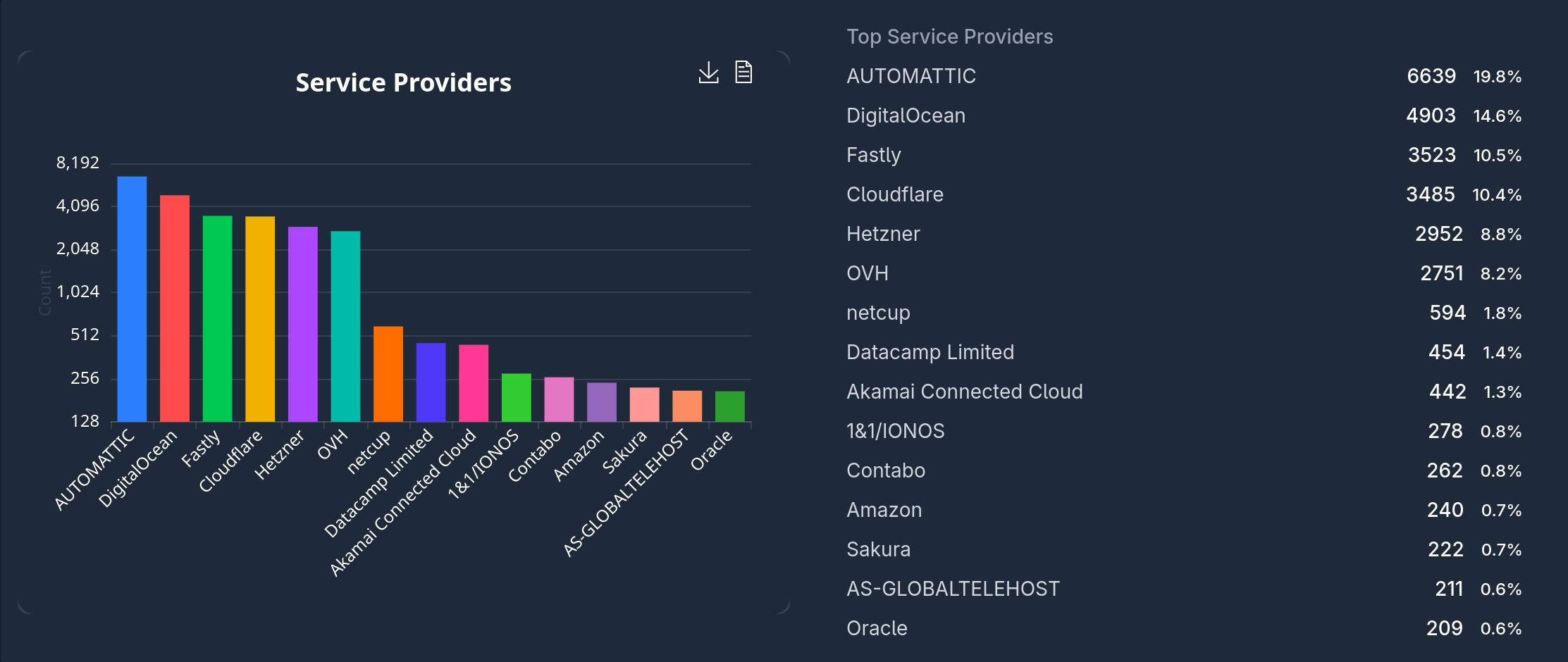Image resolution: width=1568 pixels, height=662 pixels.
Task: Select the red DigitalOcean bar
Action: (x=175, y=308)
